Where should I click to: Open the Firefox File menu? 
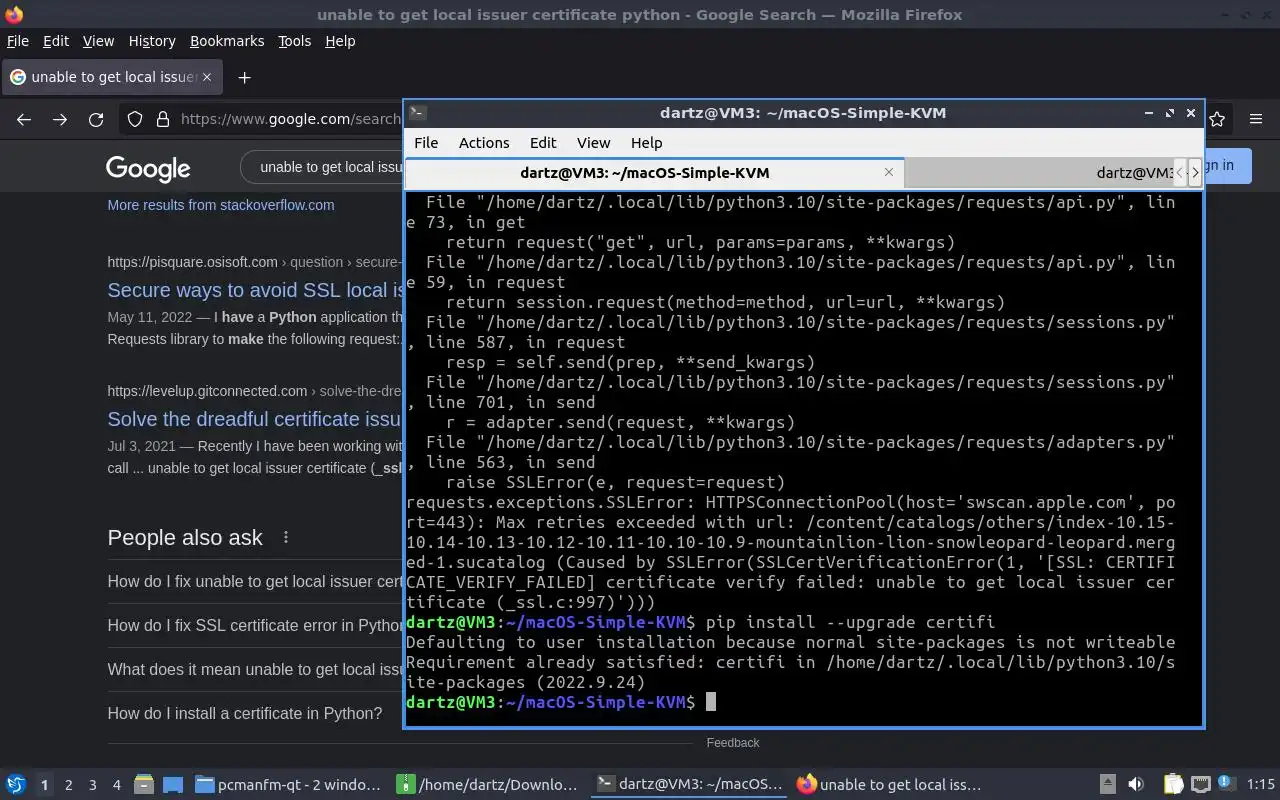18,41
